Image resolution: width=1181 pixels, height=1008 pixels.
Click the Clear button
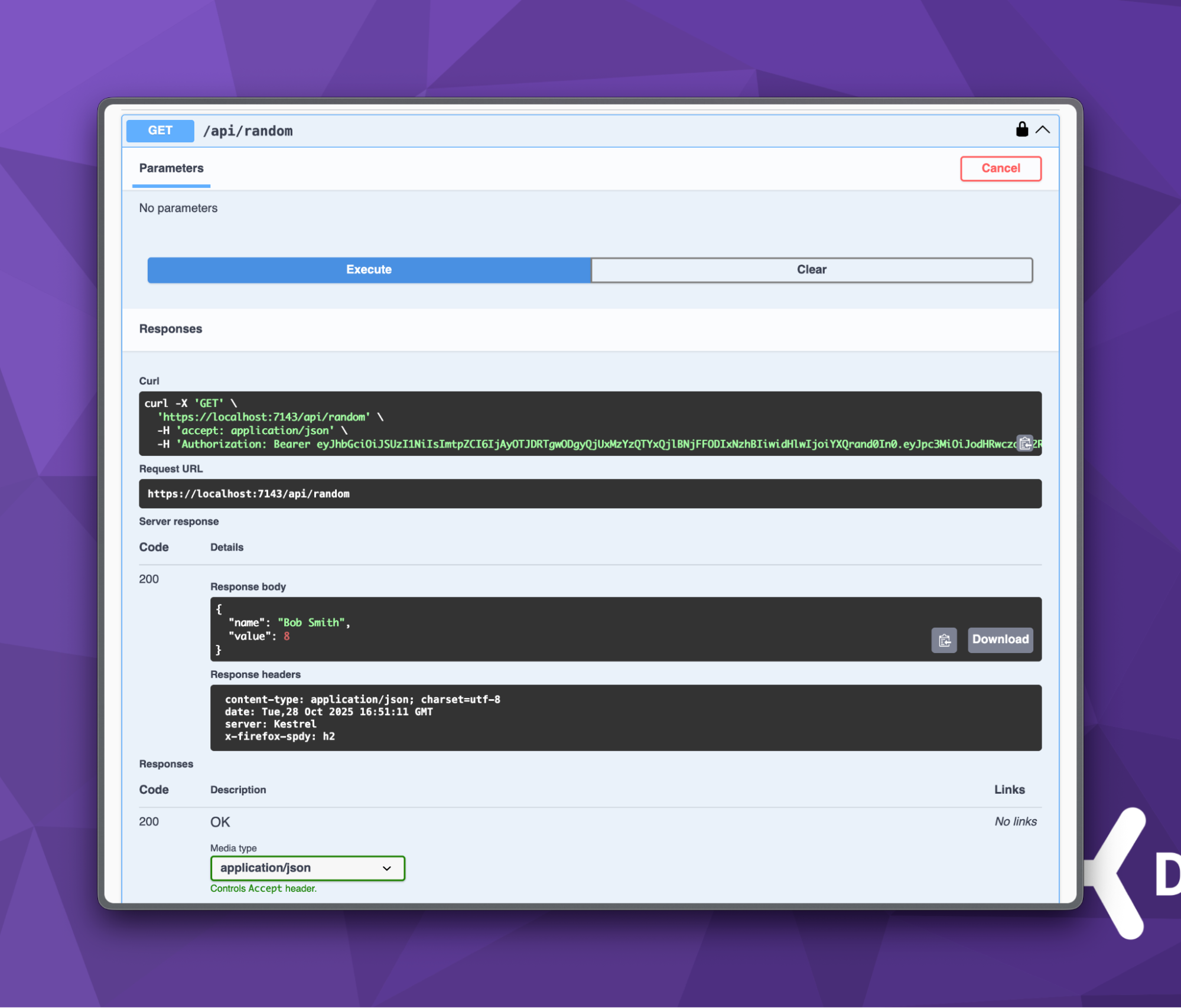tap(811, 269)
